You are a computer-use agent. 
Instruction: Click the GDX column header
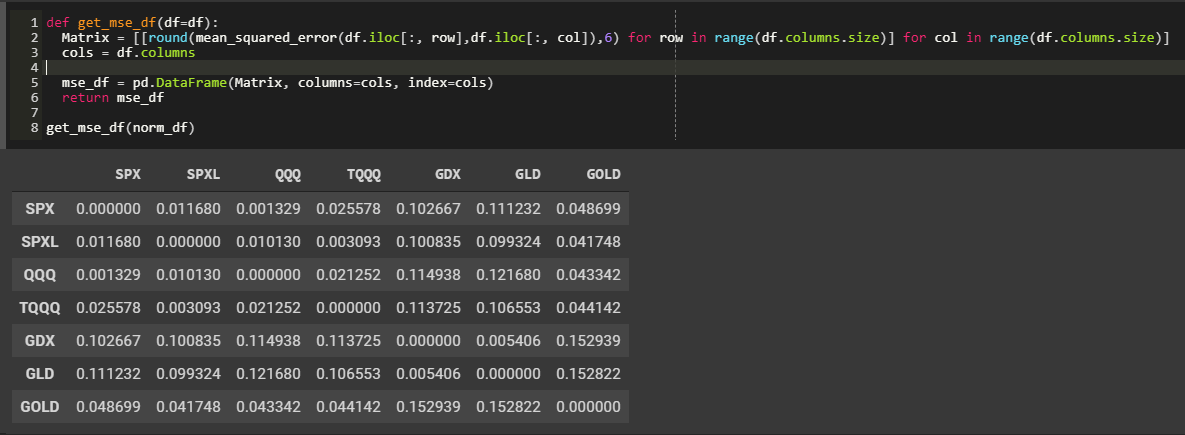[447, 174]
